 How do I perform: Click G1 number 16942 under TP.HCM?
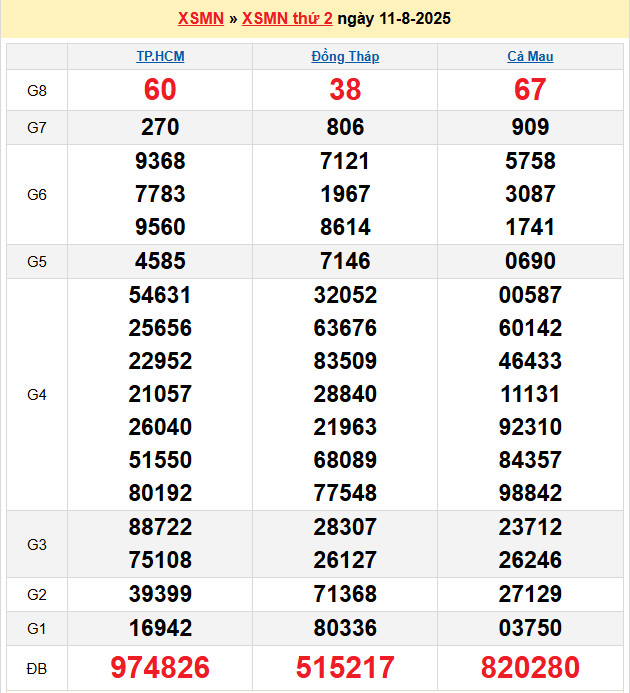[160, 628]
